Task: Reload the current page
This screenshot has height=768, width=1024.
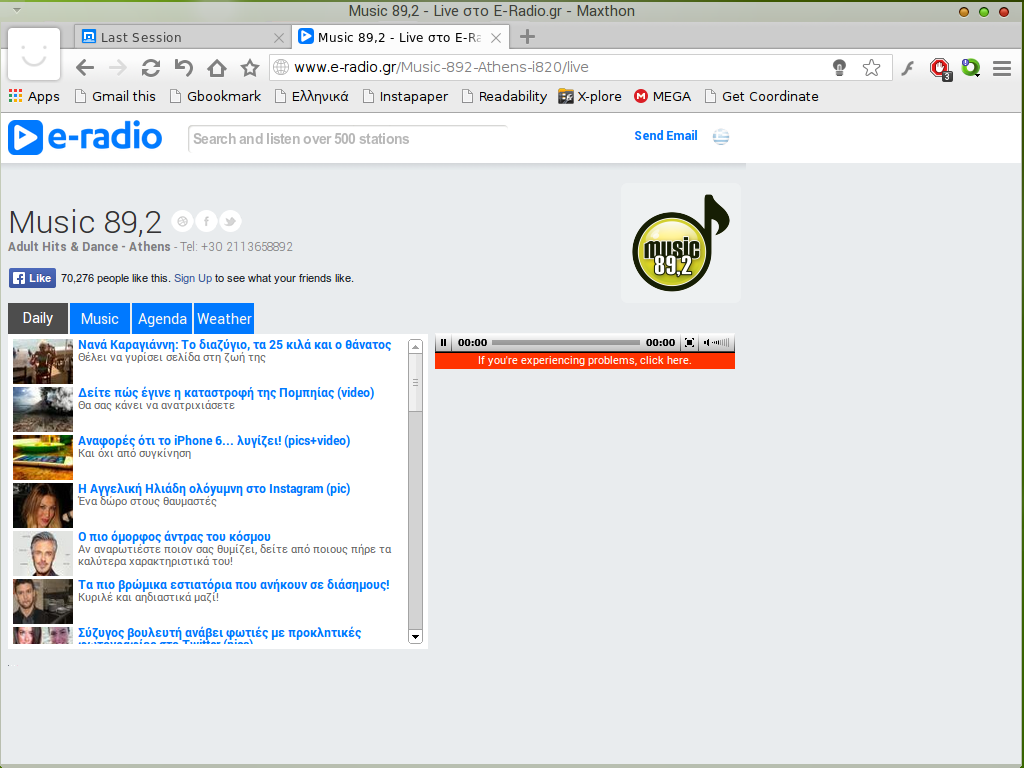Action: [151, 67]
